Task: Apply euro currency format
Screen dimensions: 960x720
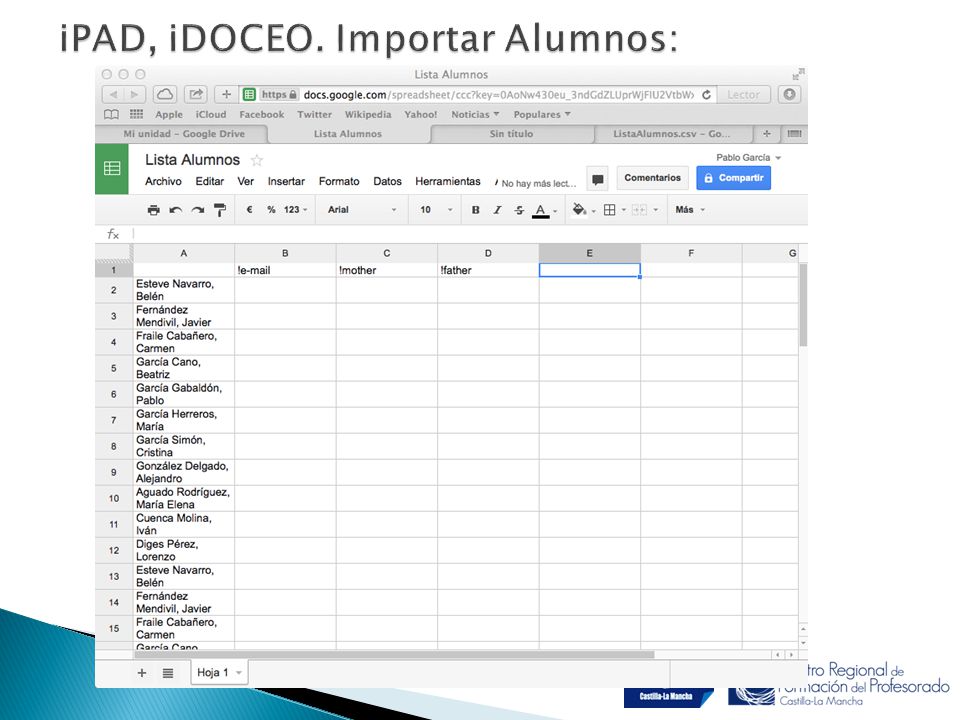Action: click(249, 210)
